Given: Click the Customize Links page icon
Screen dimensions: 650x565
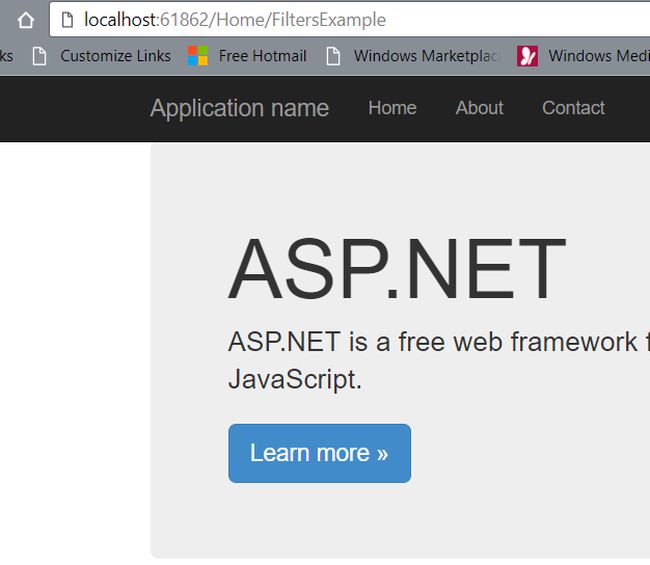Looking at the screenshot, I should [39, 56].
